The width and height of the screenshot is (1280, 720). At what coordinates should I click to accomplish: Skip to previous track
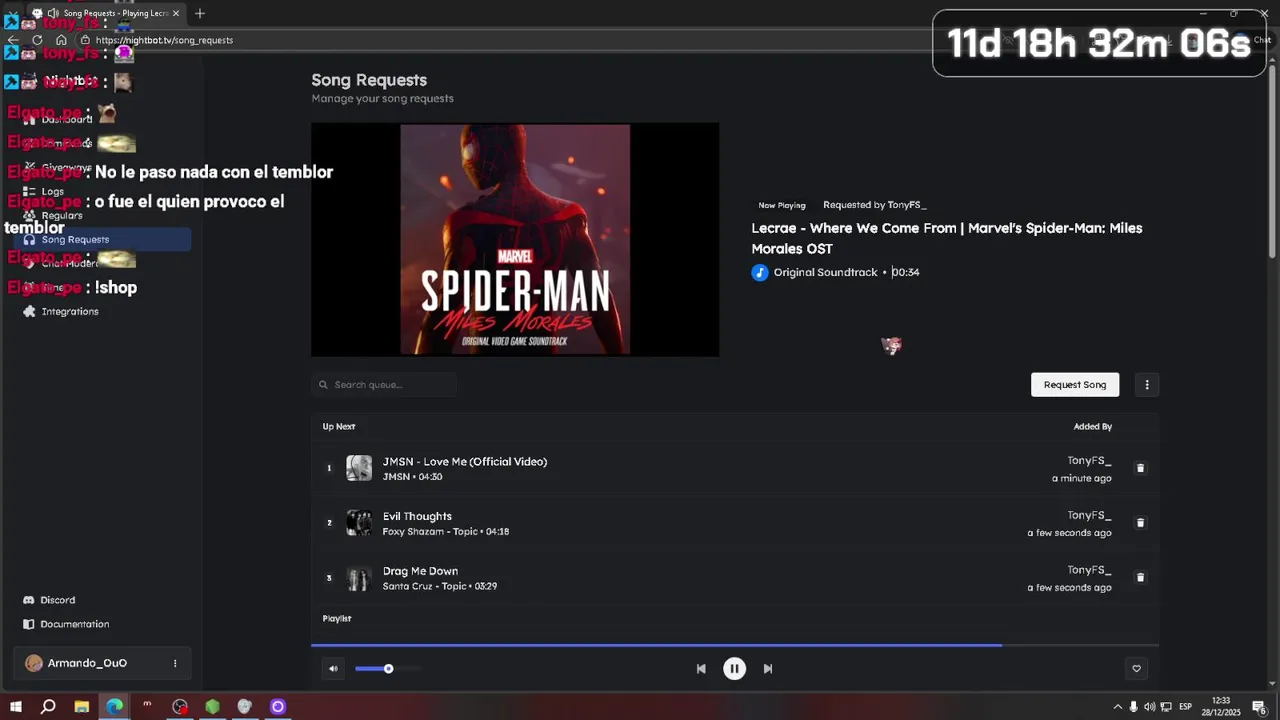(701, 669)
